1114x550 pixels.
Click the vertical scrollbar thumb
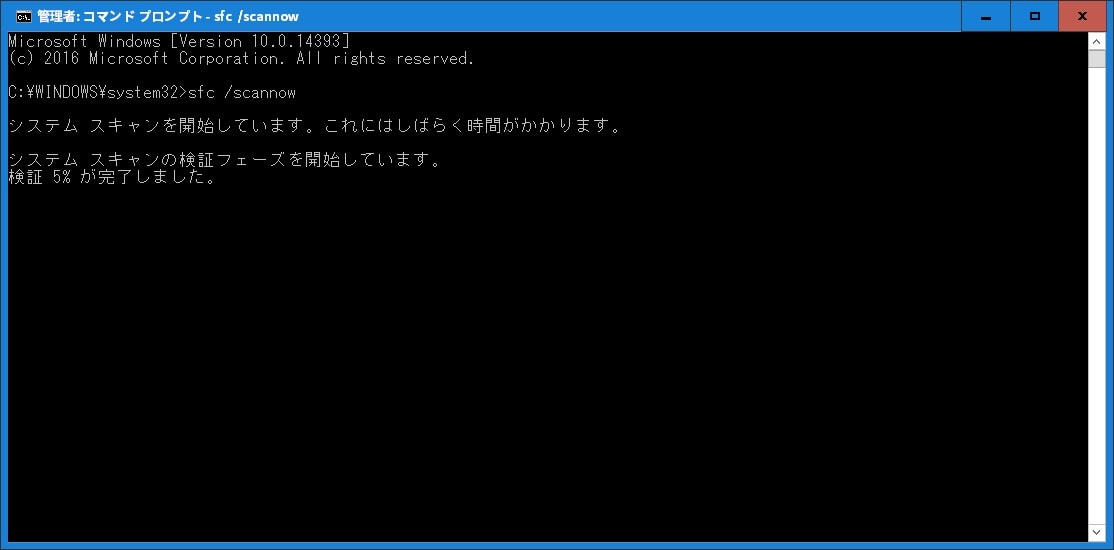coord(1096,58)
